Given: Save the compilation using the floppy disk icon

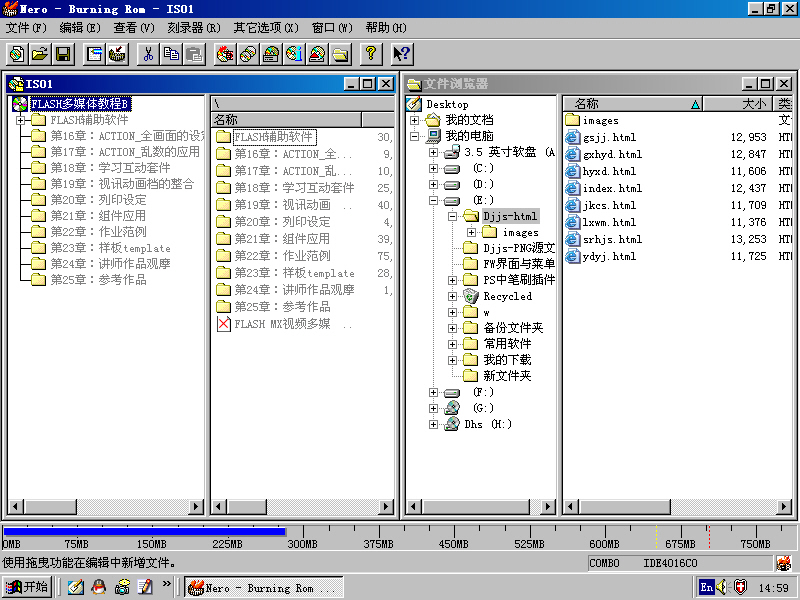Looking at the screenshot, I should [x=63, y=54].
